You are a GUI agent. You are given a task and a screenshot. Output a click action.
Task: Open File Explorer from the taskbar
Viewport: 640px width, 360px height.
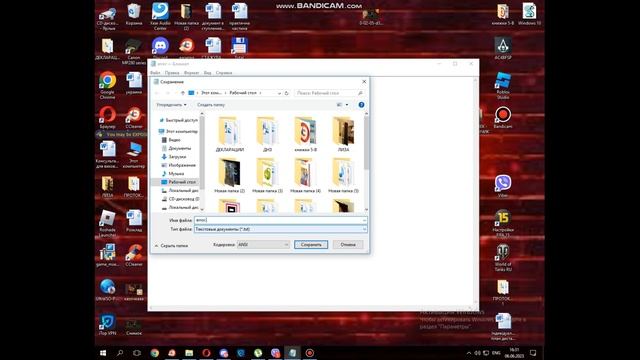pos(189,353)
